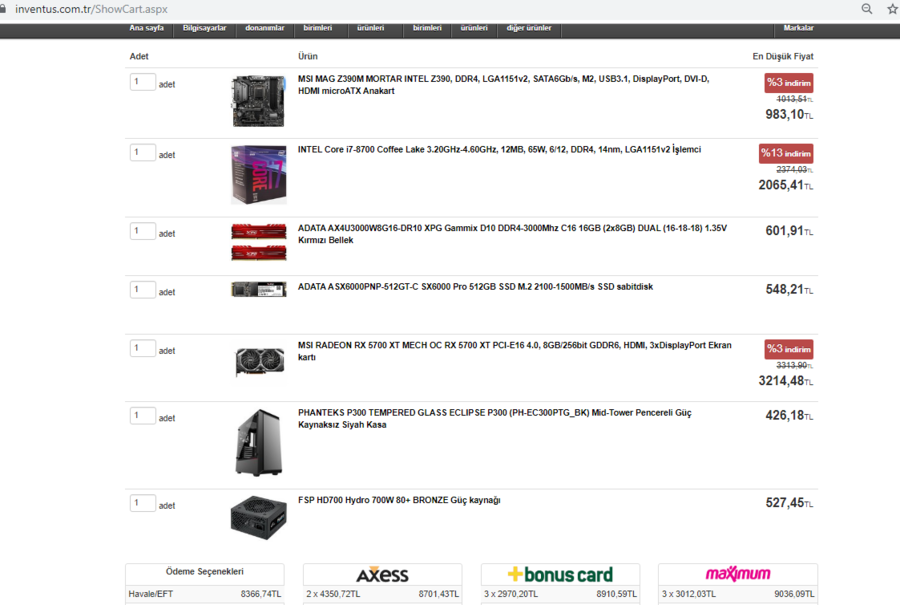The image size is (900, 605).
Task: Click Ödeme Seçenekleri heading
Action: coord(204,572)
